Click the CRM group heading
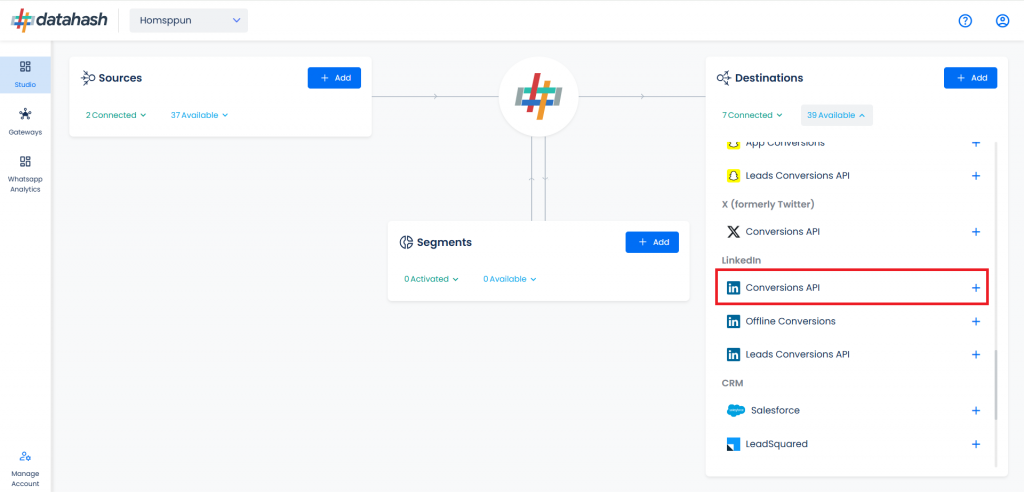The image size is (1024, 493). coord(732,383)
